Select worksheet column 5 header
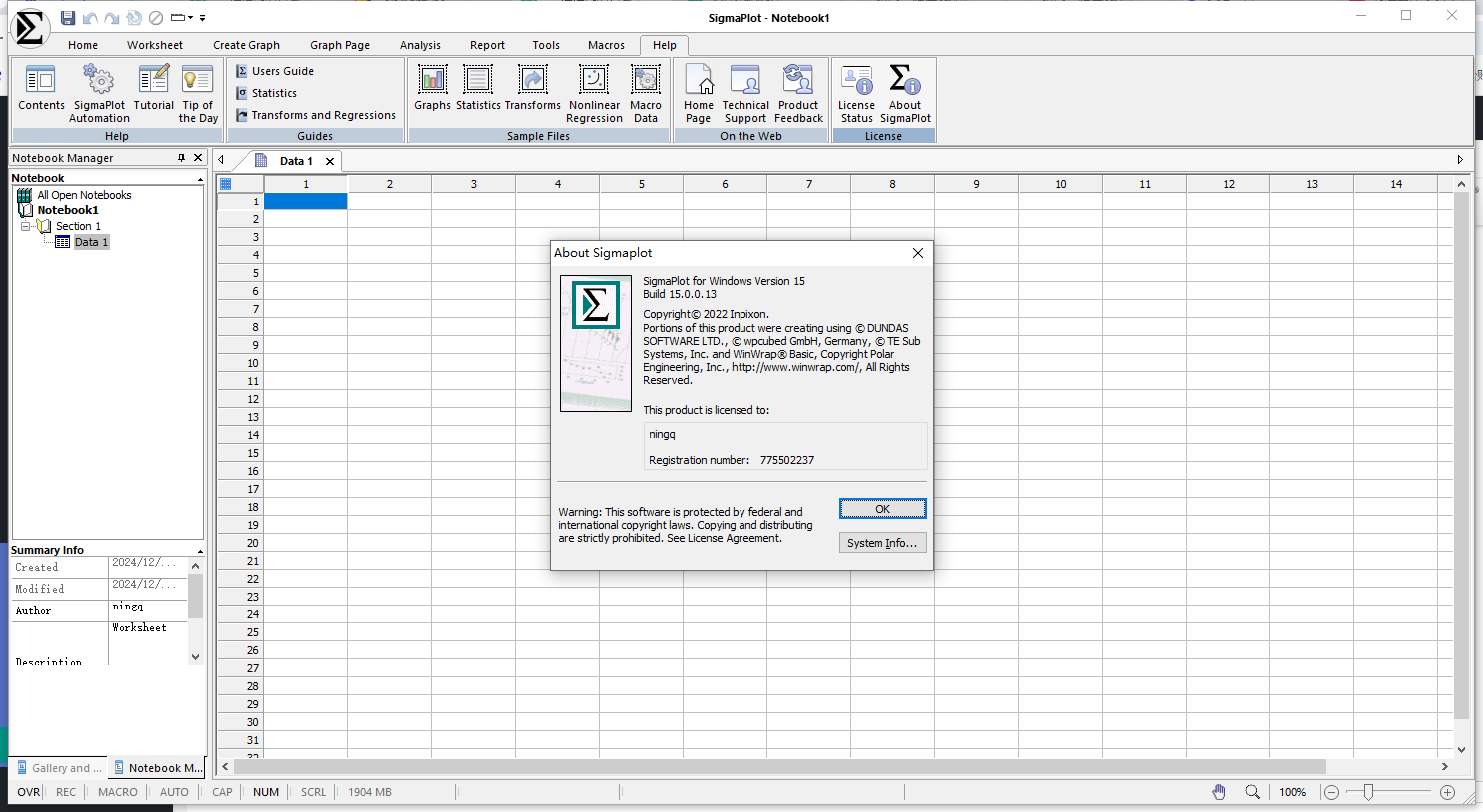This screenshot has height=812, width=1483. click(x=642, y=184)
